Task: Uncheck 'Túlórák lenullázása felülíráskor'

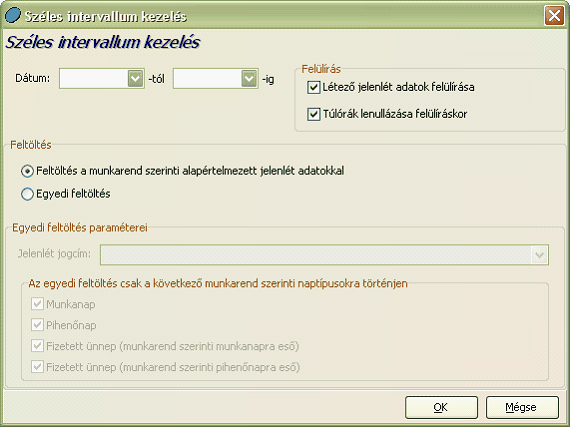Action: point(314,114)
